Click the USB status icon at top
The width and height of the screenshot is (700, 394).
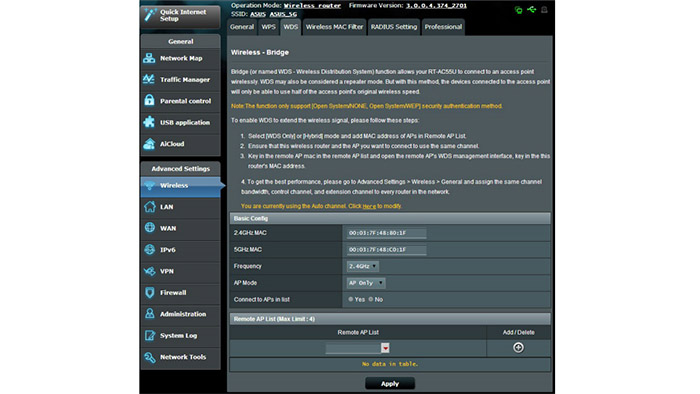tap(531, 9)
